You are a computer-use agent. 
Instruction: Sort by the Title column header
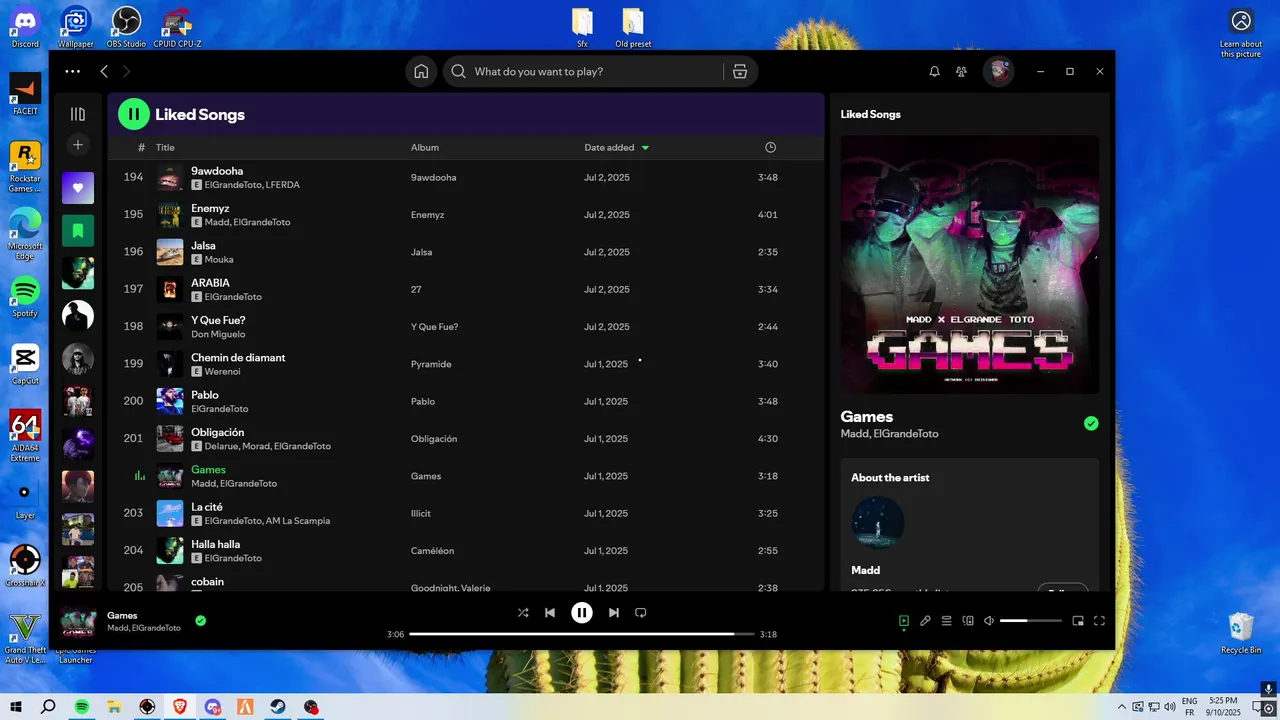tap(165, 147)
